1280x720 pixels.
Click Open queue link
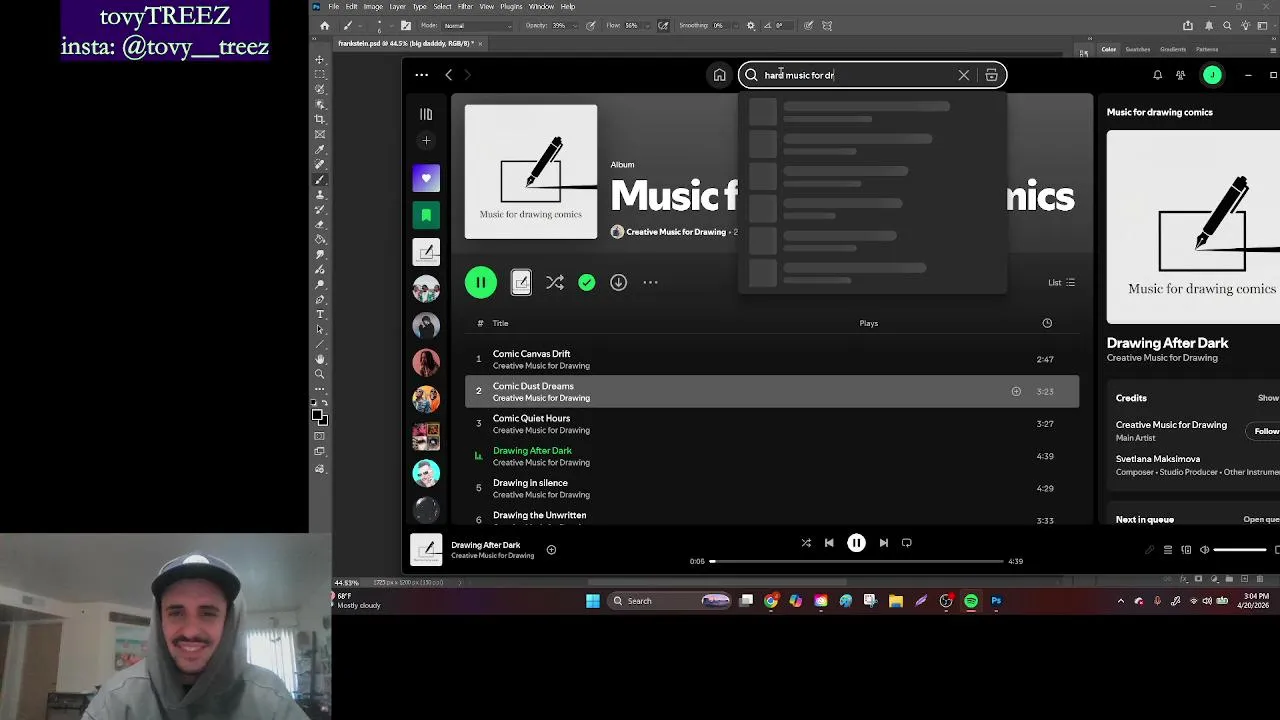pyautogui.click(x=1261, y=520)
